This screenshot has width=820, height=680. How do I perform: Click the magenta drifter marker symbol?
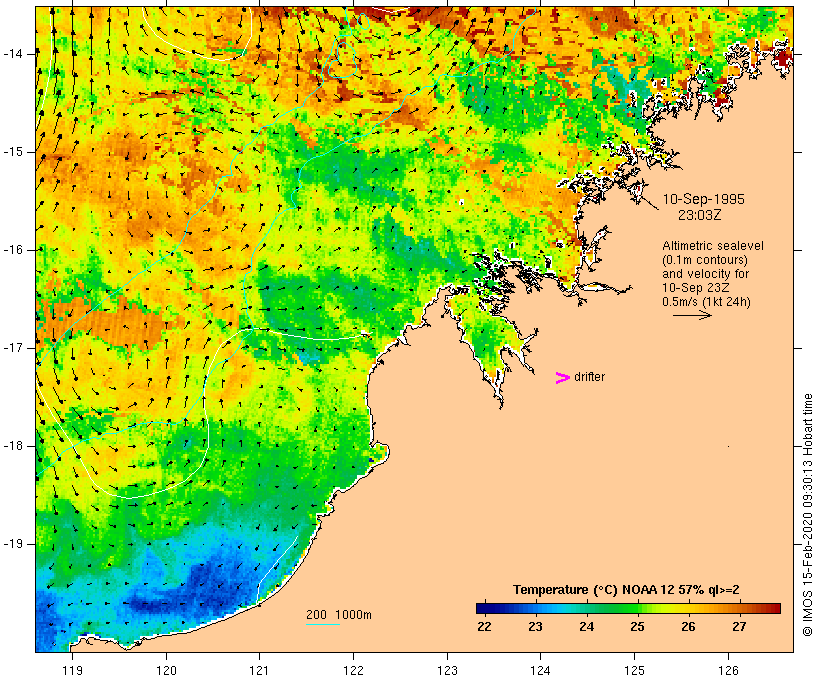pyautogui.click(x=563, y=378)
